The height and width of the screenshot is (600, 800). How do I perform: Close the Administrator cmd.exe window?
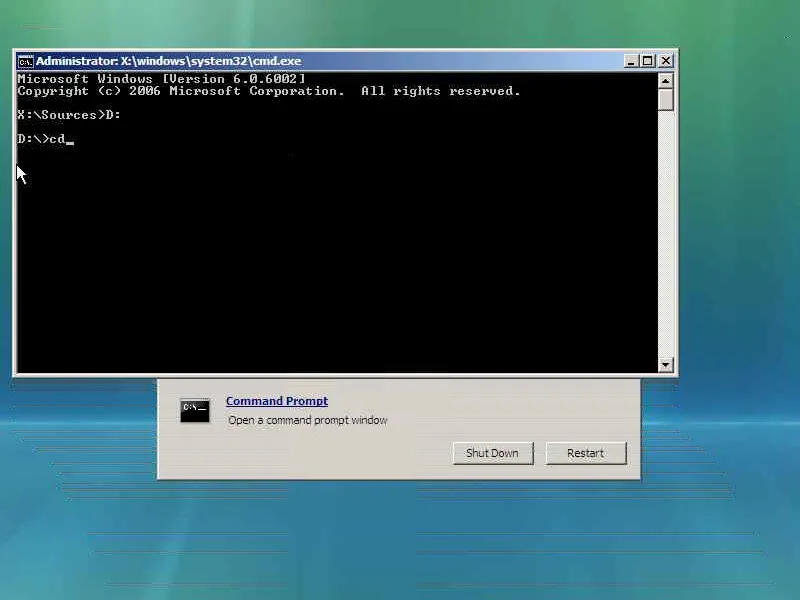[x=666, y=61]
